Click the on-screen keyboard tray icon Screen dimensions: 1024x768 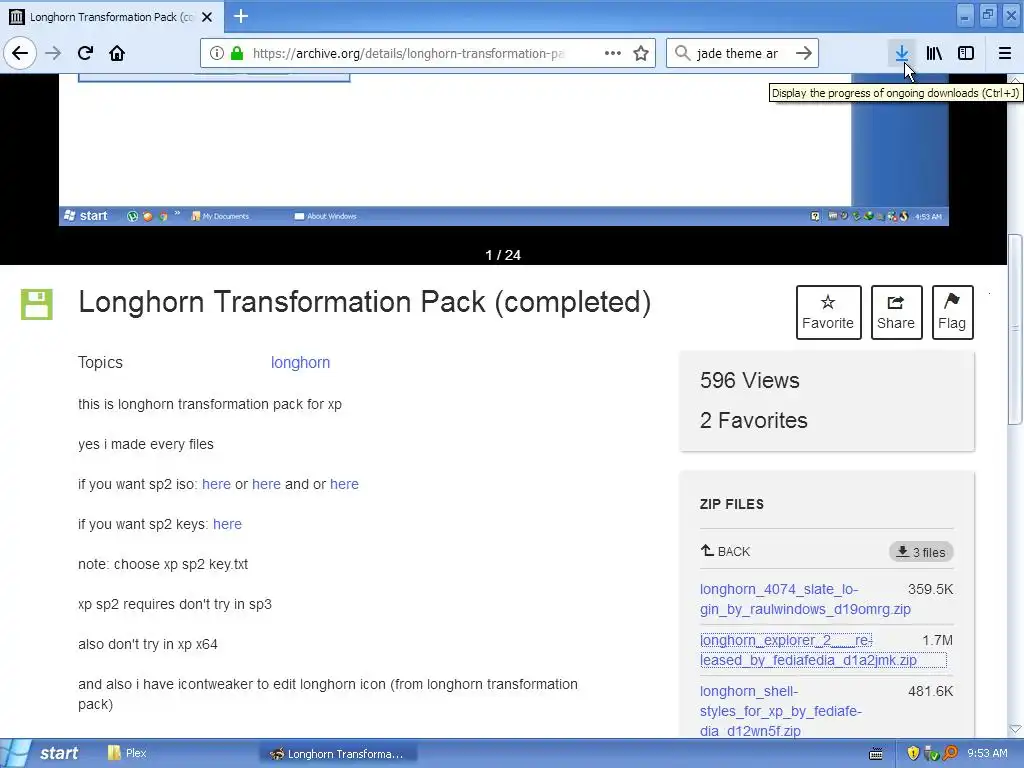coord(876,754)
